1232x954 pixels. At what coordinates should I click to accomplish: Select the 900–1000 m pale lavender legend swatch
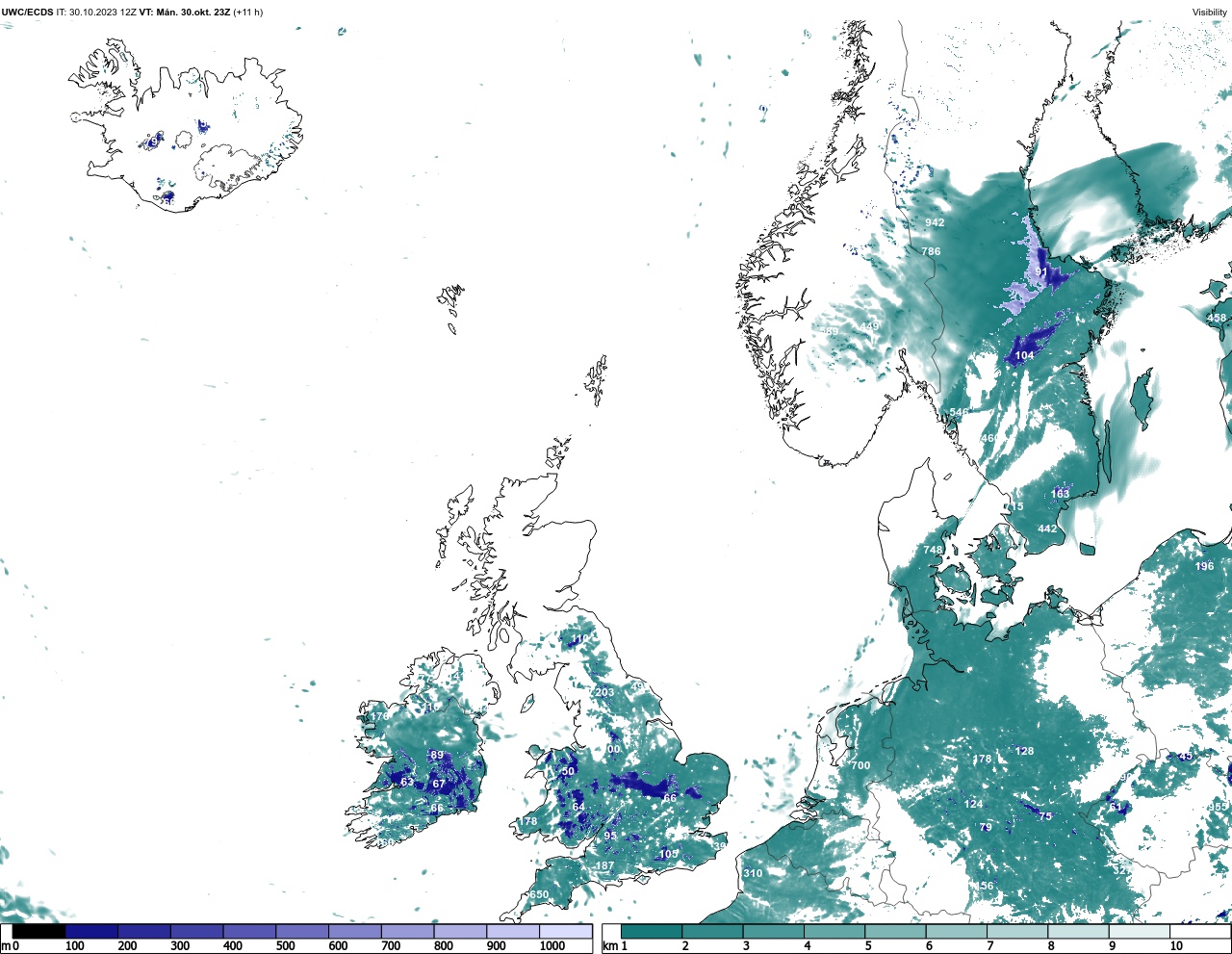point(513,932)
